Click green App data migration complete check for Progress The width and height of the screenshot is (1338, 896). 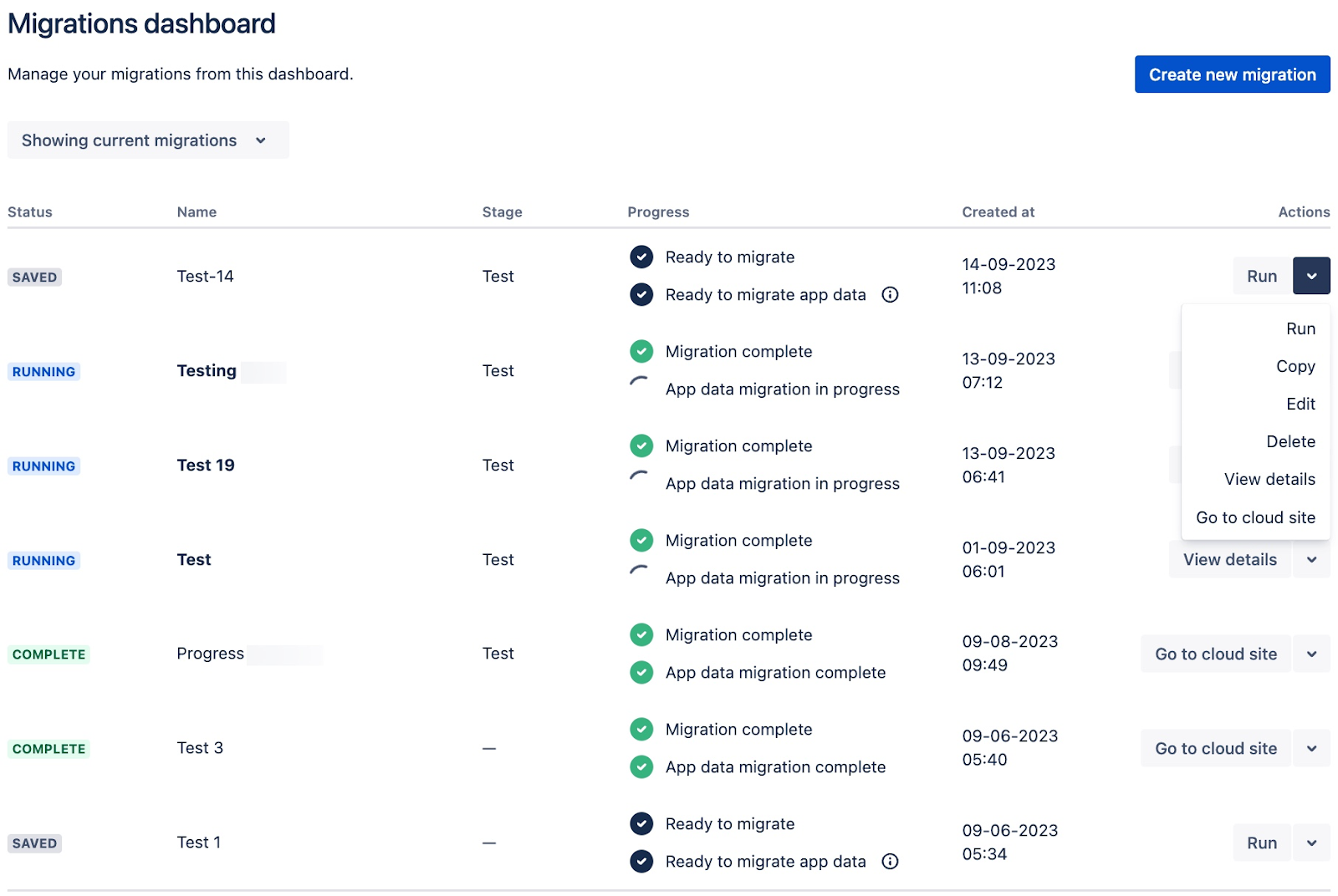click(641, 672)
